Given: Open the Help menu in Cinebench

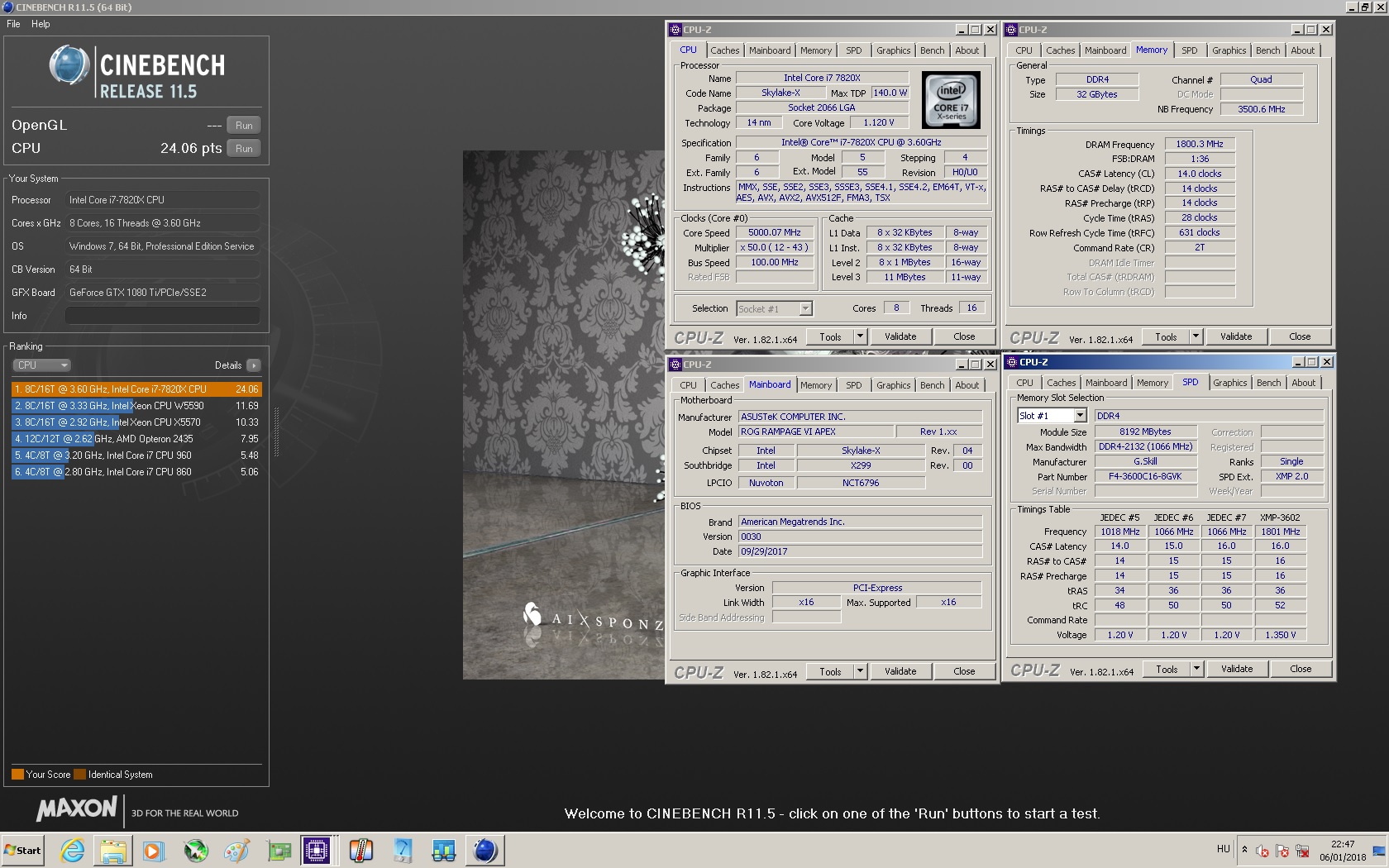Looking at the screenshot, I should (x=41, y=24).
